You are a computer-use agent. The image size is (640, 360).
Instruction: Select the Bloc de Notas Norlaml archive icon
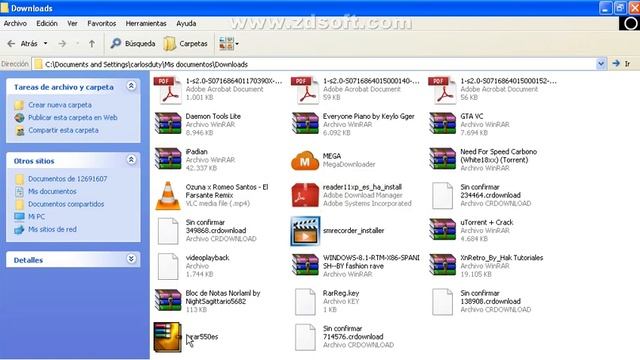(168, 301)
